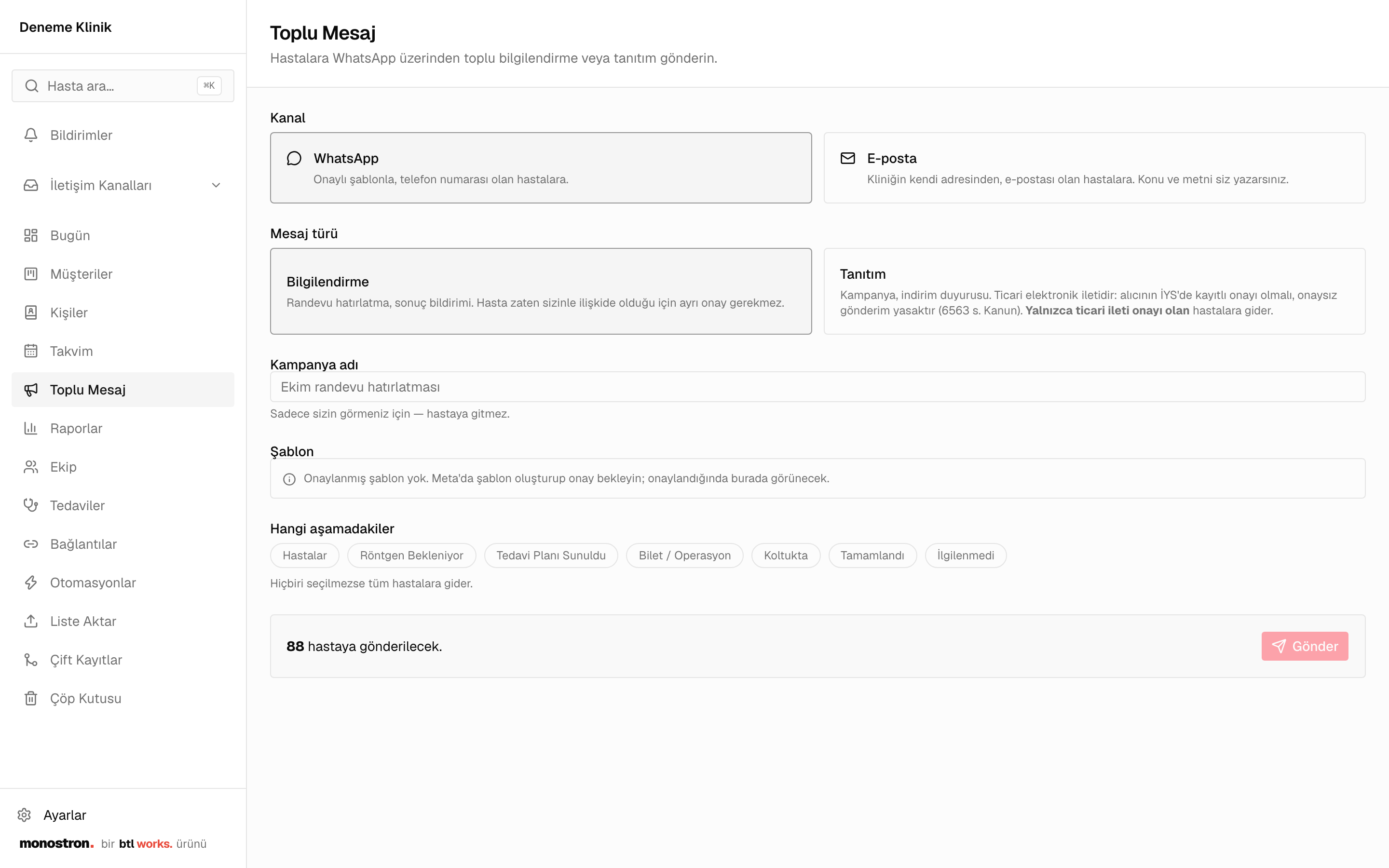Click the Hasta ara search field
This screenshot has height=868, width=1389.
coord(123,85)
